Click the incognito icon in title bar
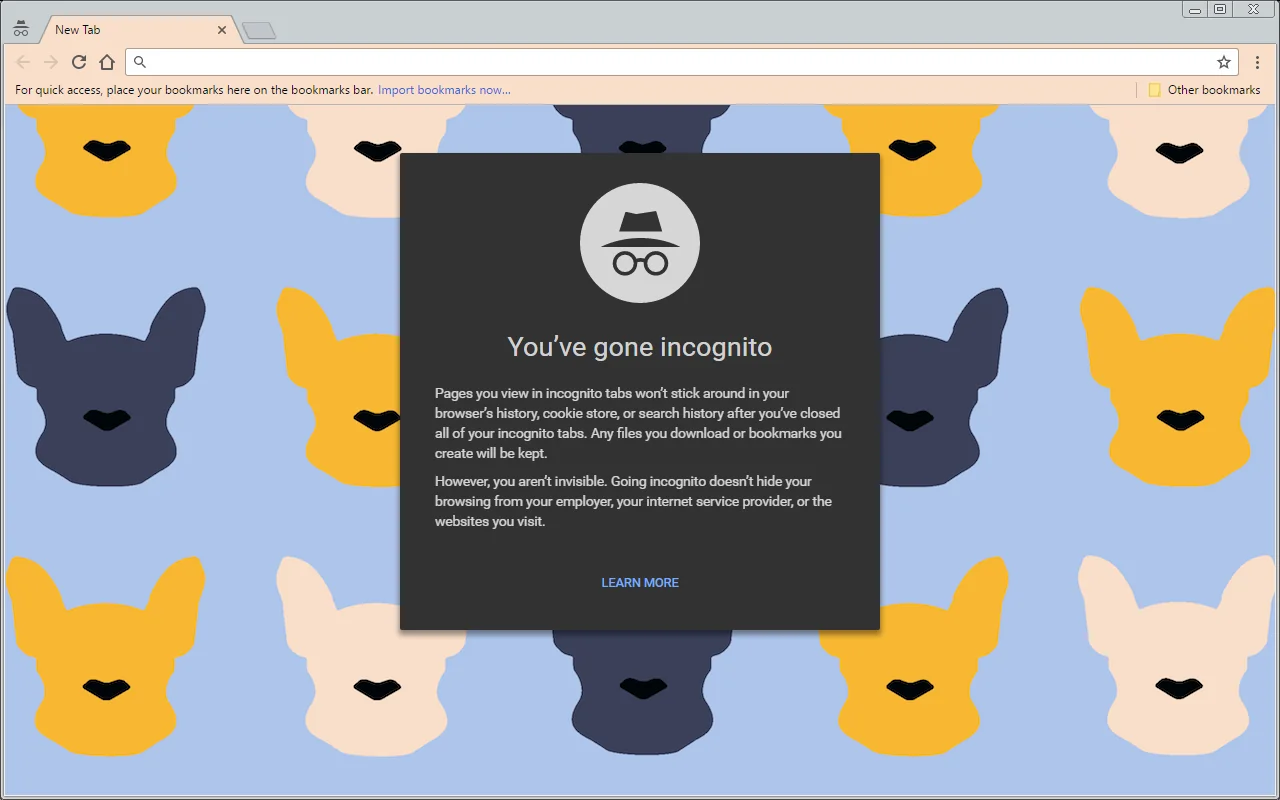 20,29
